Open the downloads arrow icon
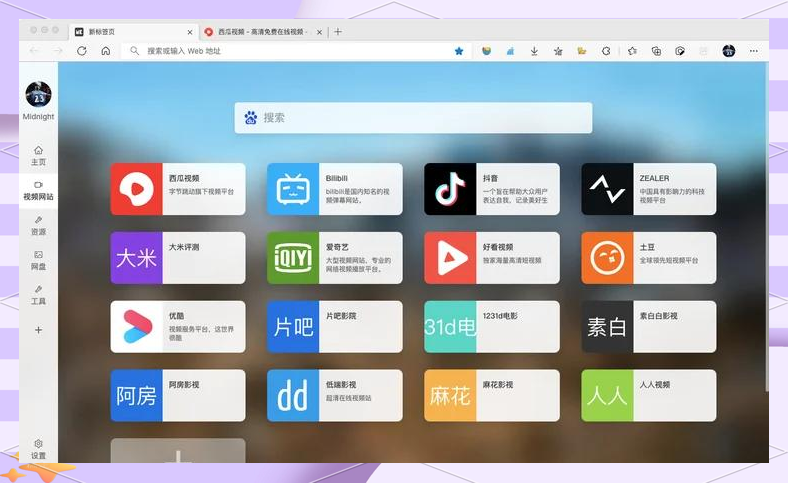 point(534,51)
